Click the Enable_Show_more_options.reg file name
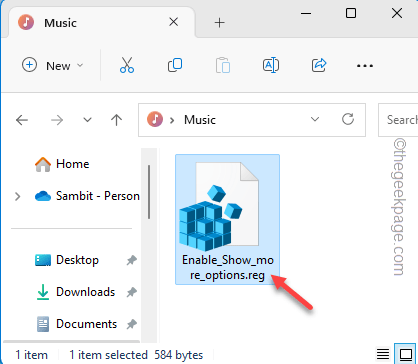 pyautogui.click(x=228, y=268)
